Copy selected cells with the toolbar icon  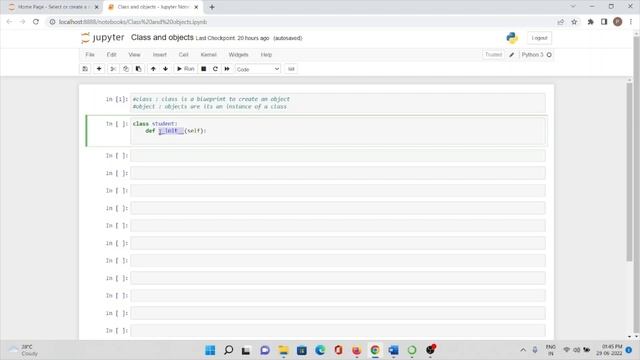[x=126, y=69]
